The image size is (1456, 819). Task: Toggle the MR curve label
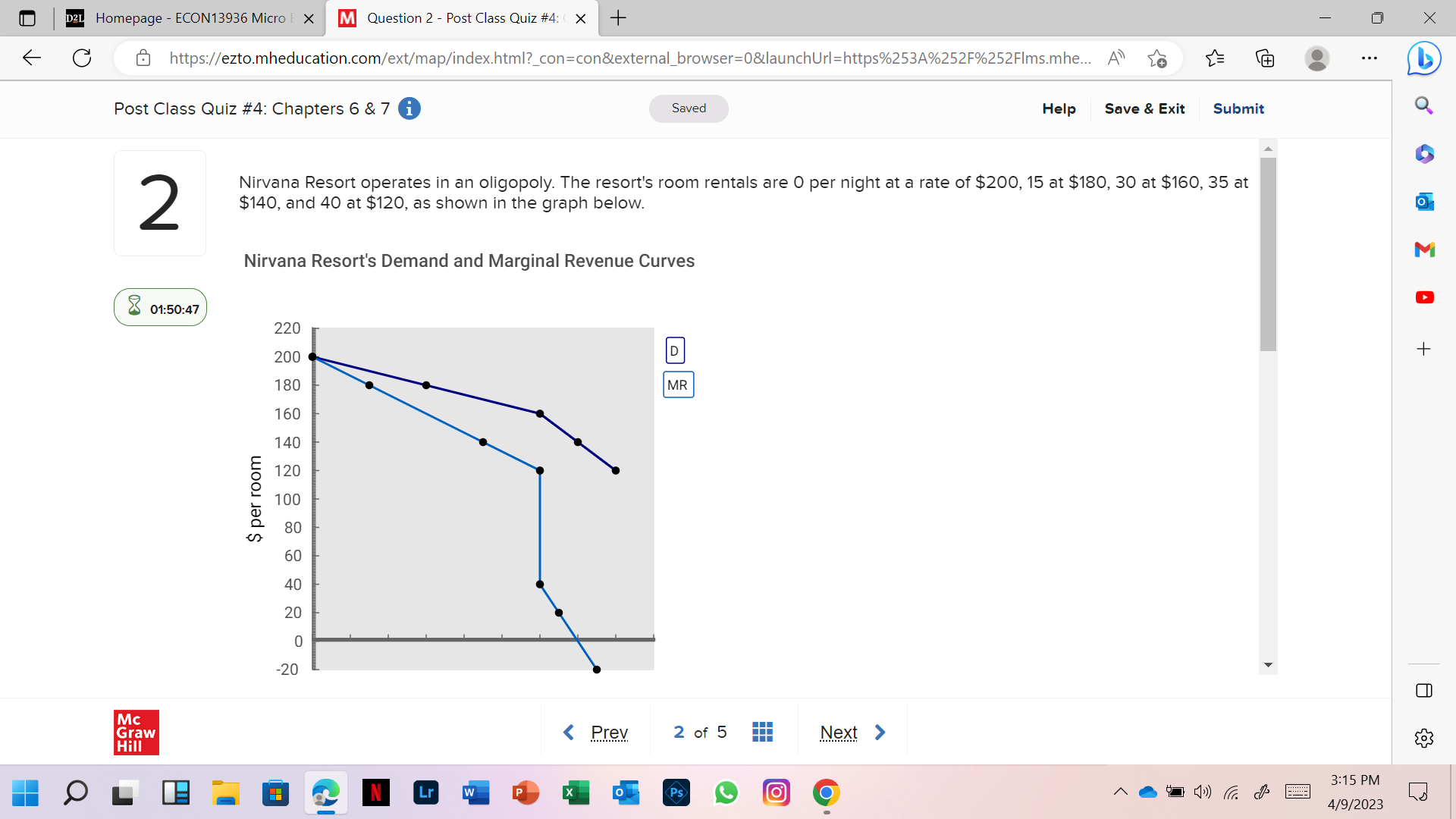tap(677, 384)
